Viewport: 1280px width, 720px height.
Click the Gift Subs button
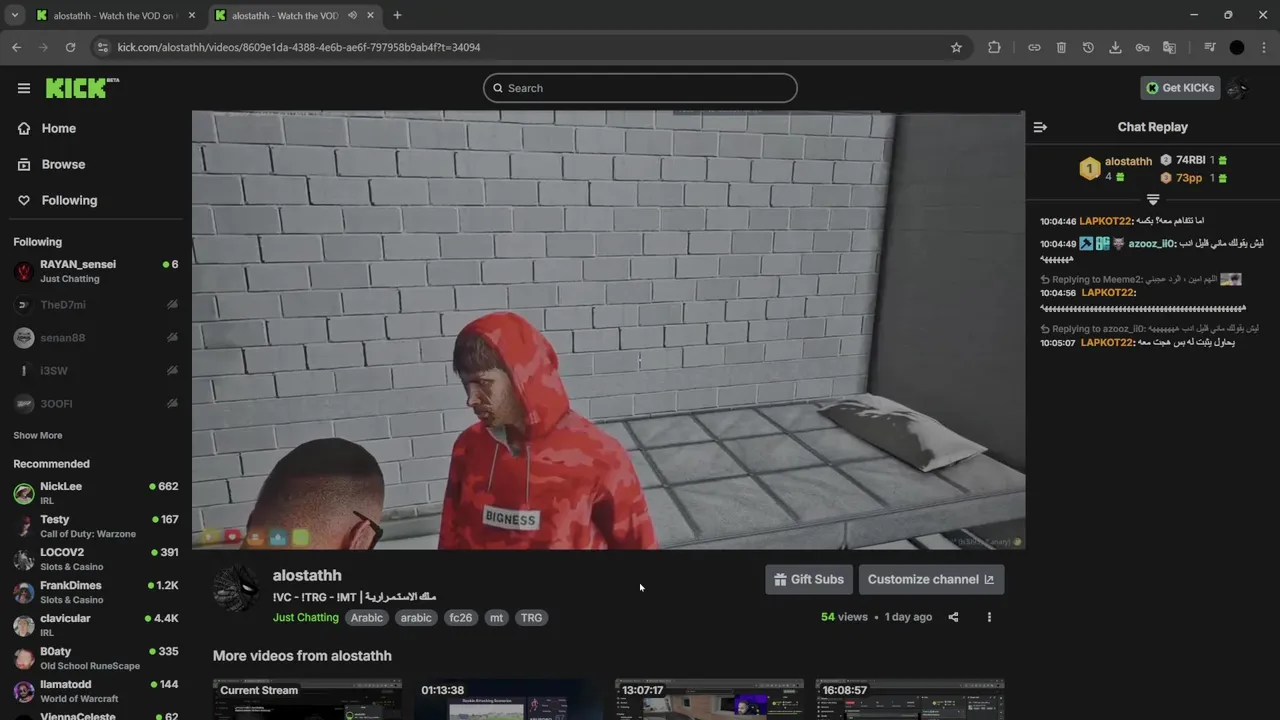coord(809,579)
